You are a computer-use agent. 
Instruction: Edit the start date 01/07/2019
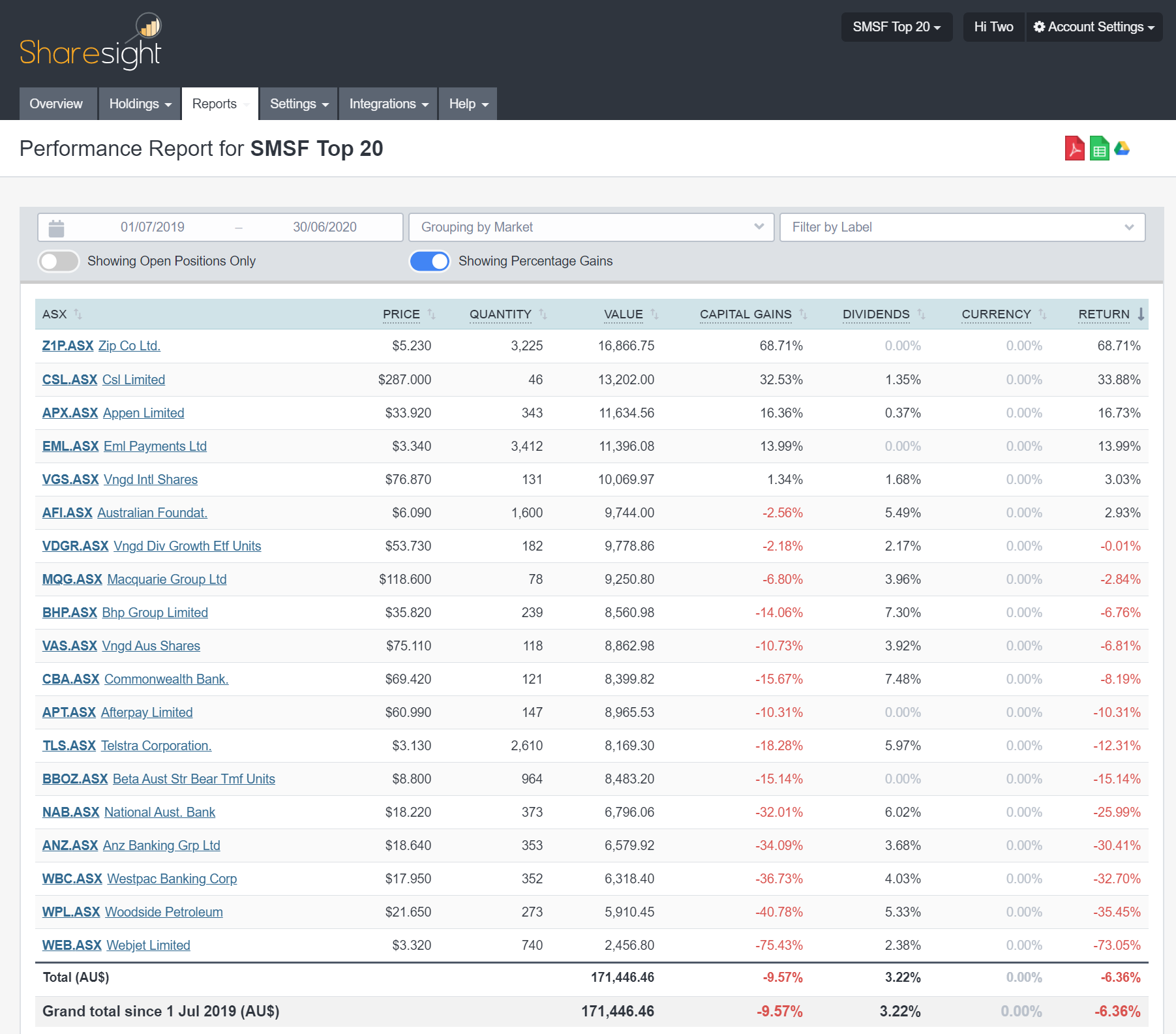(x=153, y=228)
